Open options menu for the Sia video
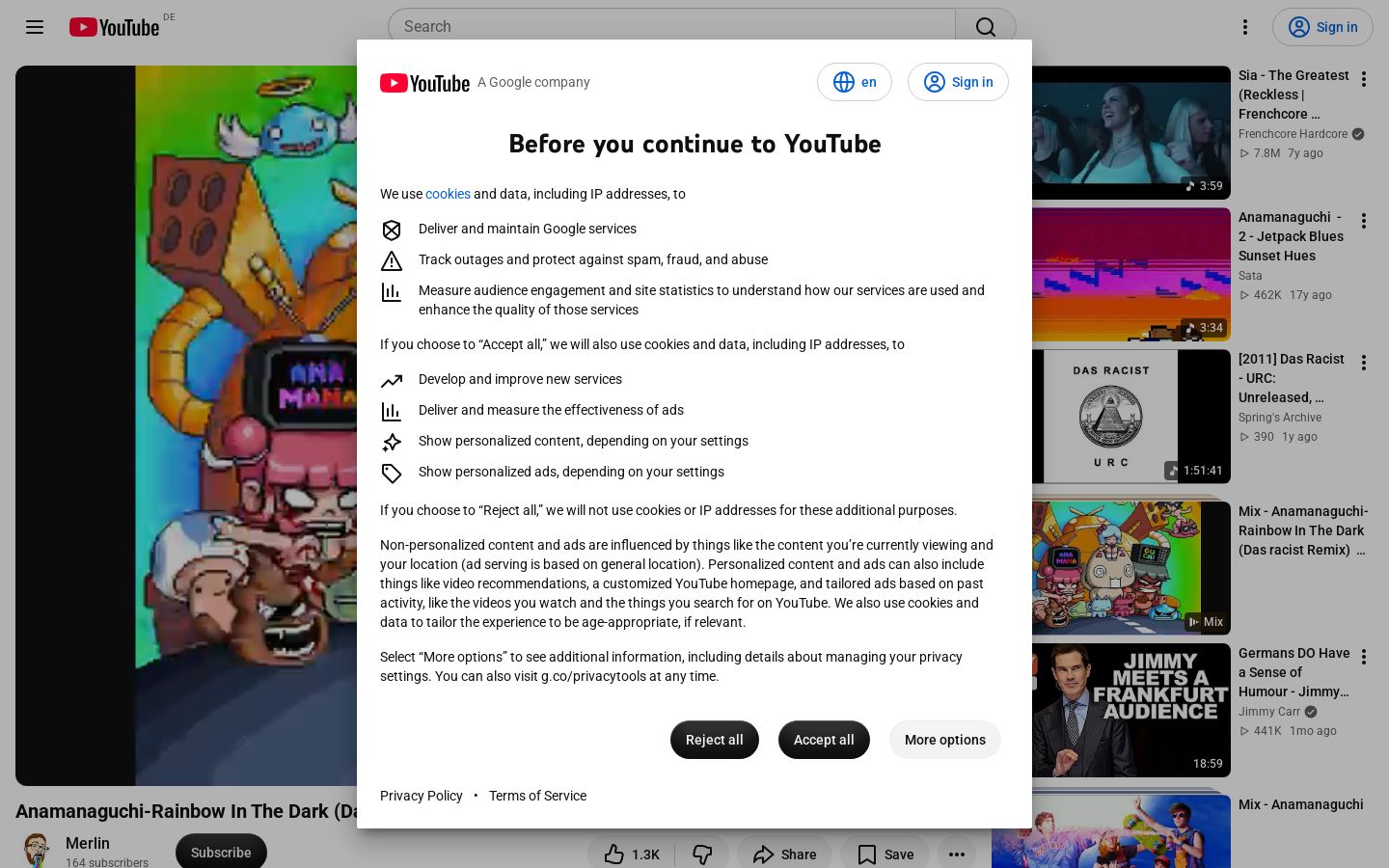The image size is (1389, 868). coord(1364,79)
